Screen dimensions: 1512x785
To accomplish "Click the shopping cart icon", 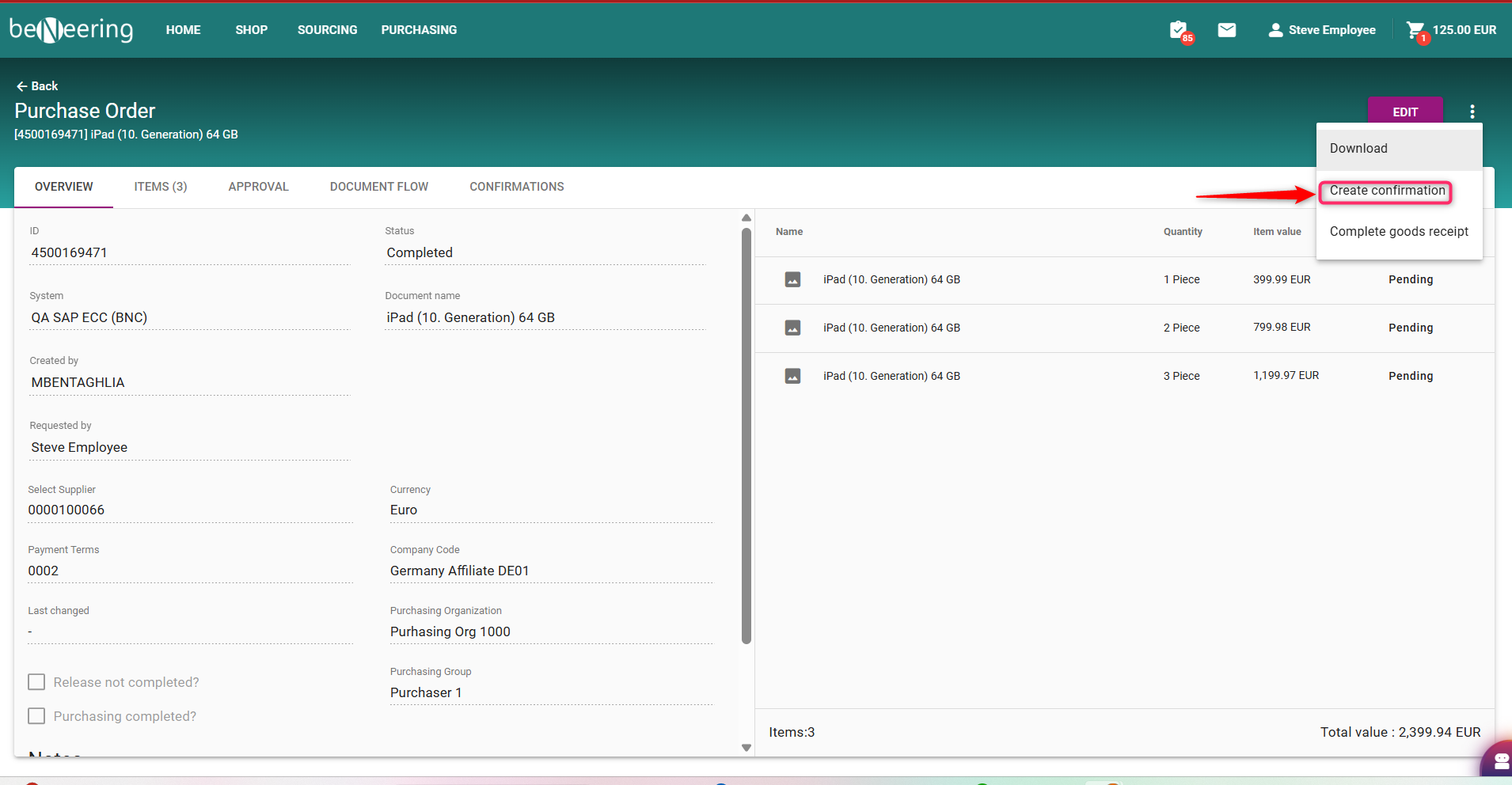I will click(1415, 30).
